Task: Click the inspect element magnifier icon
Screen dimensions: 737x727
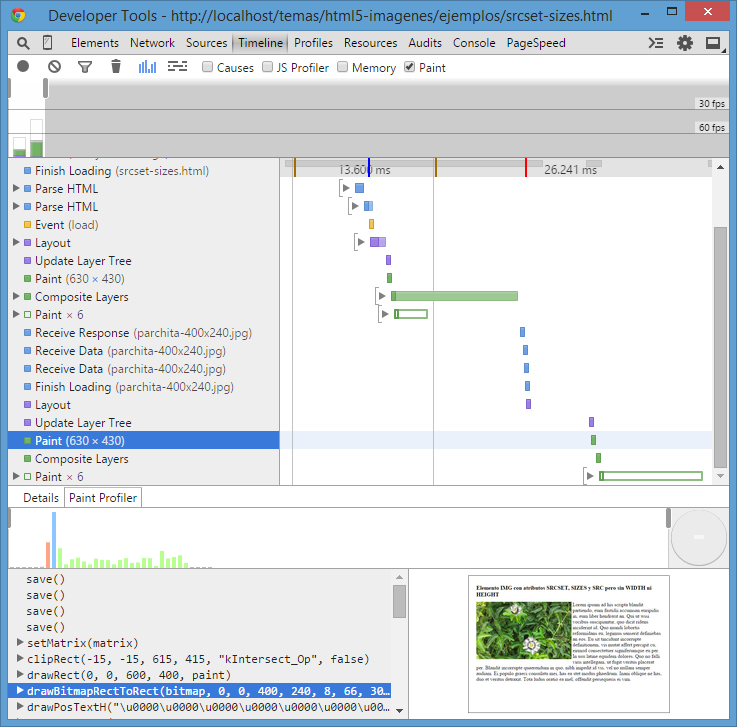Action: pyautogui.click(x=23, y=43)
